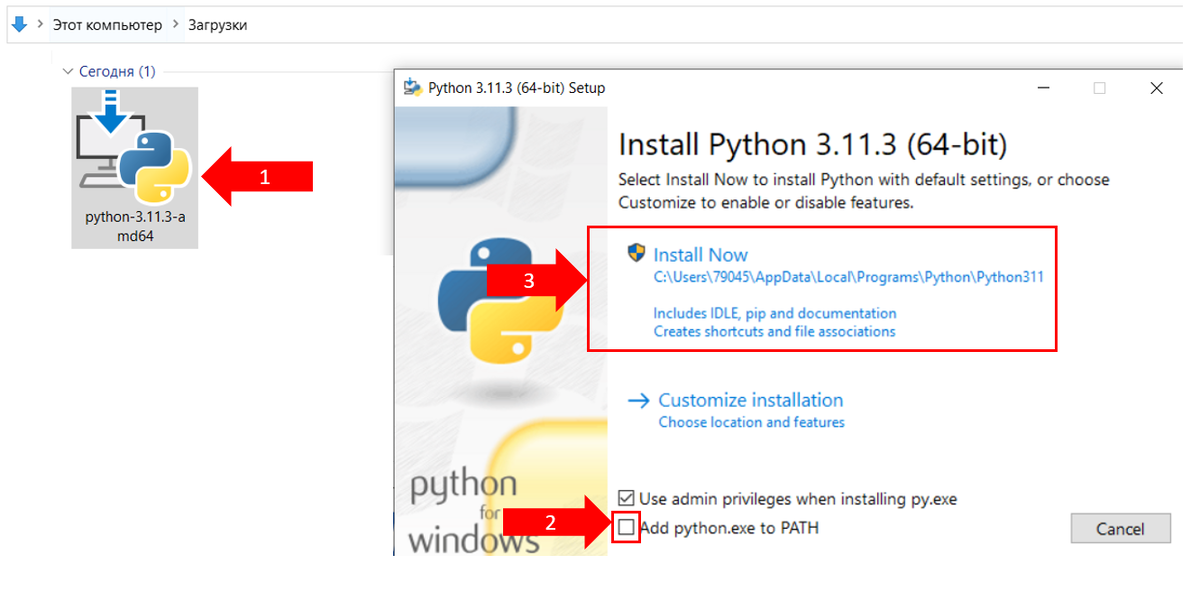Viewport: 1200px width, 592px height.
Task: Click the Python Setup window title icon
Action: [x=412, y=88]
